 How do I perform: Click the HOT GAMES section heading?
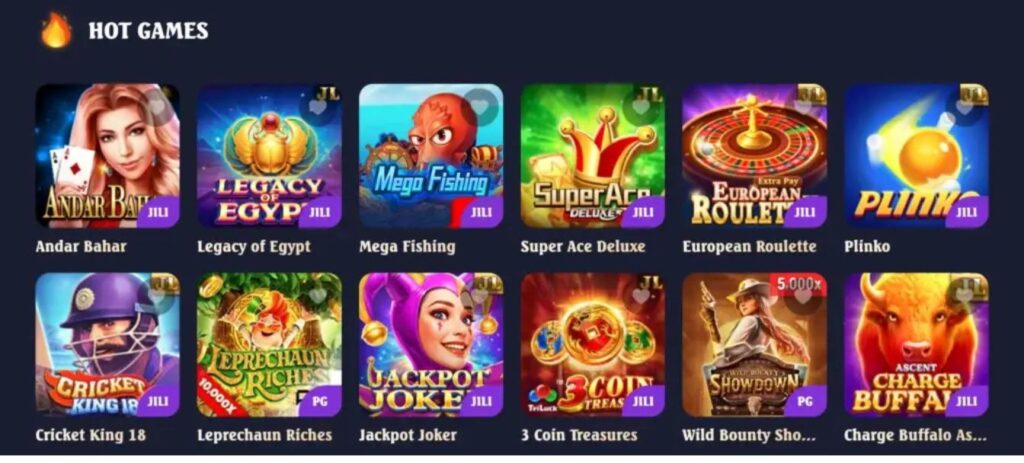(148, 31)
